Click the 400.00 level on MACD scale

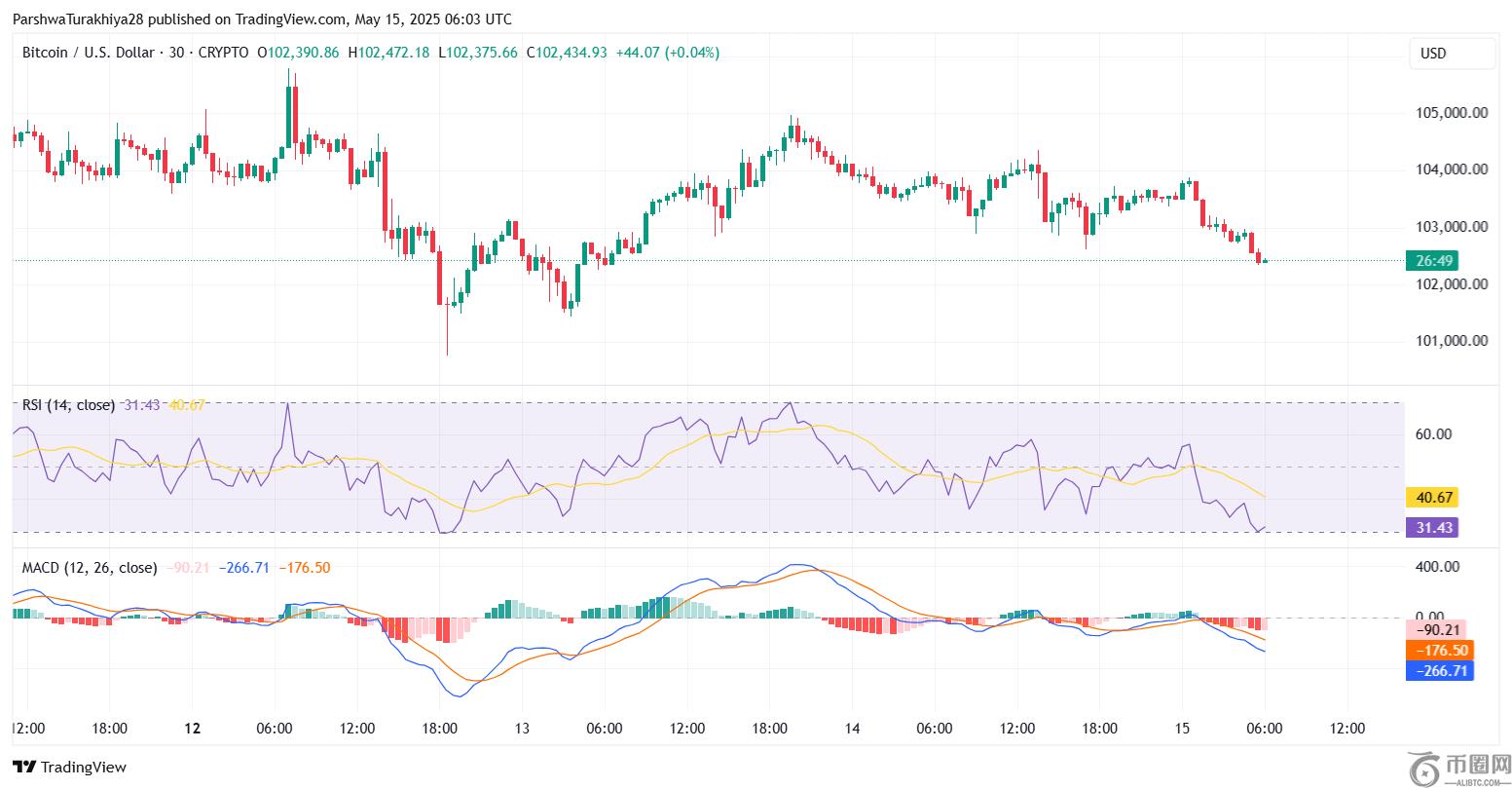1438,566
